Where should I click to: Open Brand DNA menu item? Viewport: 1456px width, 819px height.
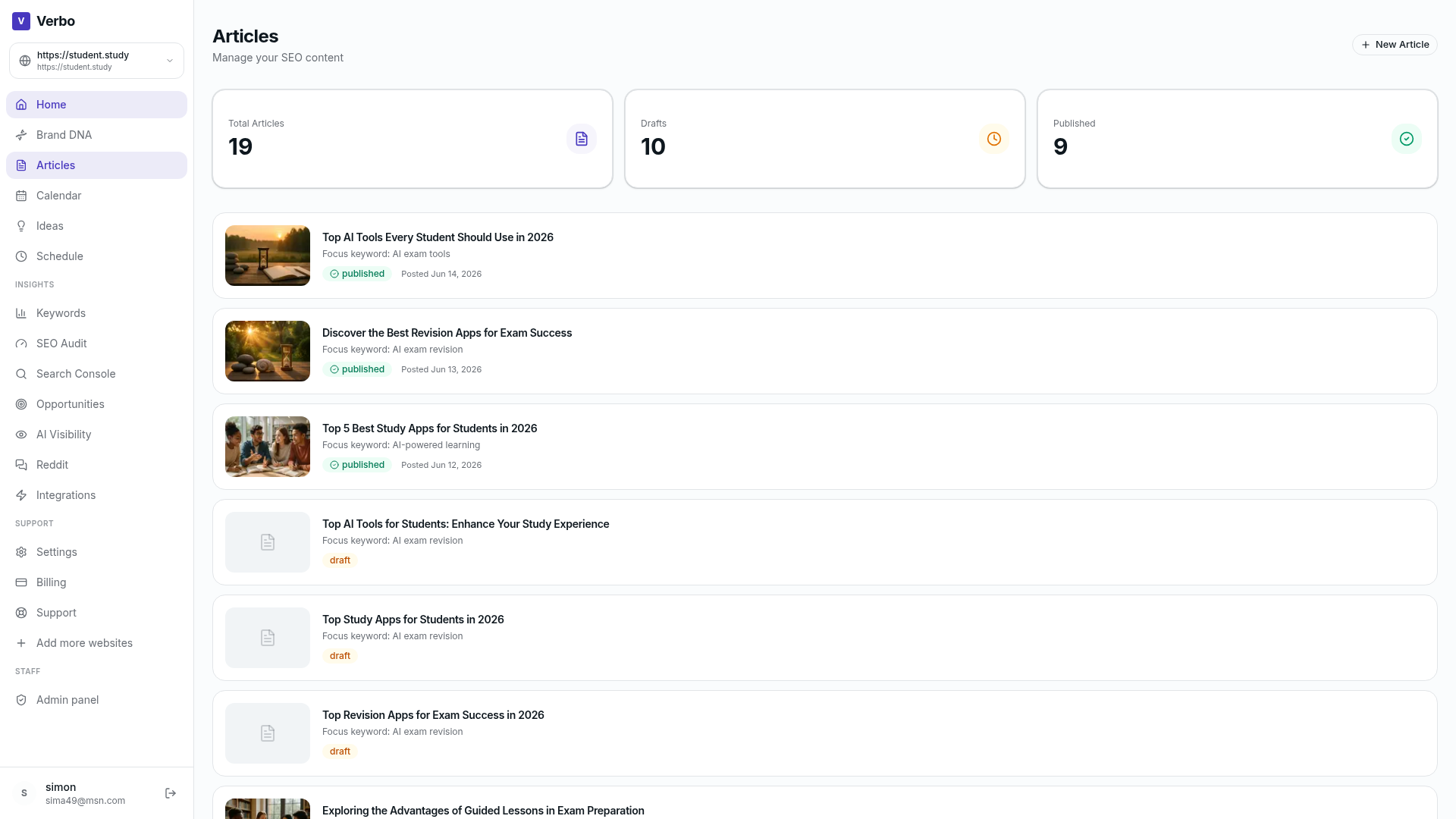tap(96, 135)
